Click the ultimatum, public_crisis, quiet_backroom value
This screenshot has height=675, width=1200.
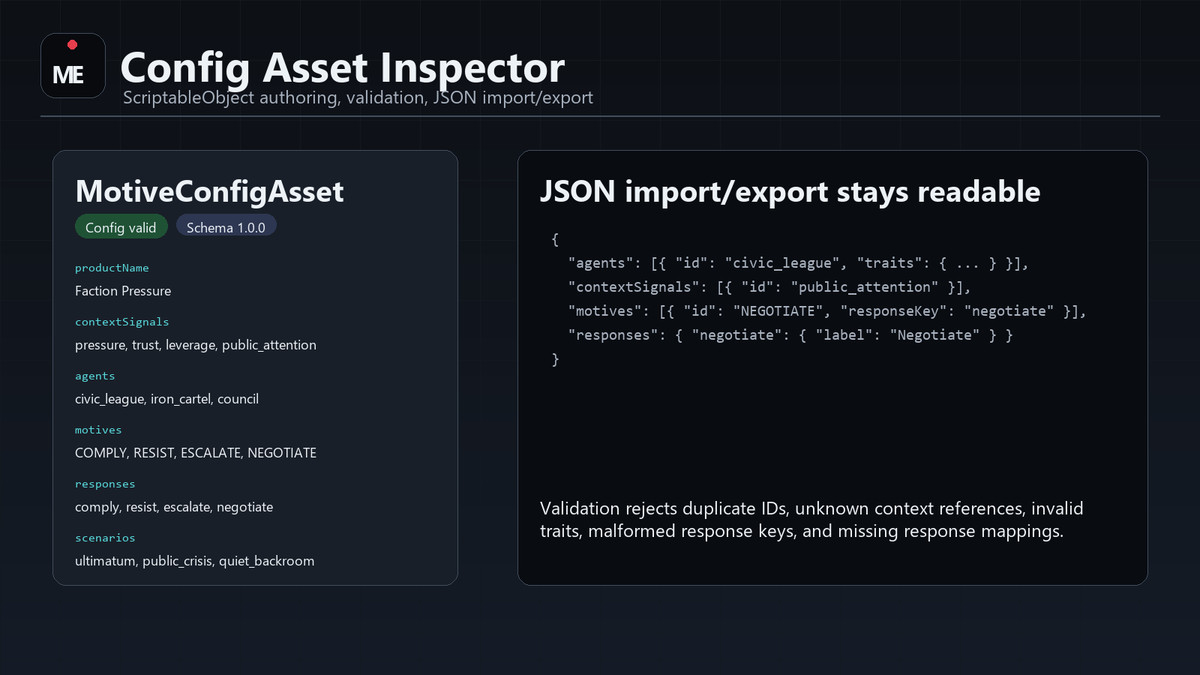click(195, 561)
